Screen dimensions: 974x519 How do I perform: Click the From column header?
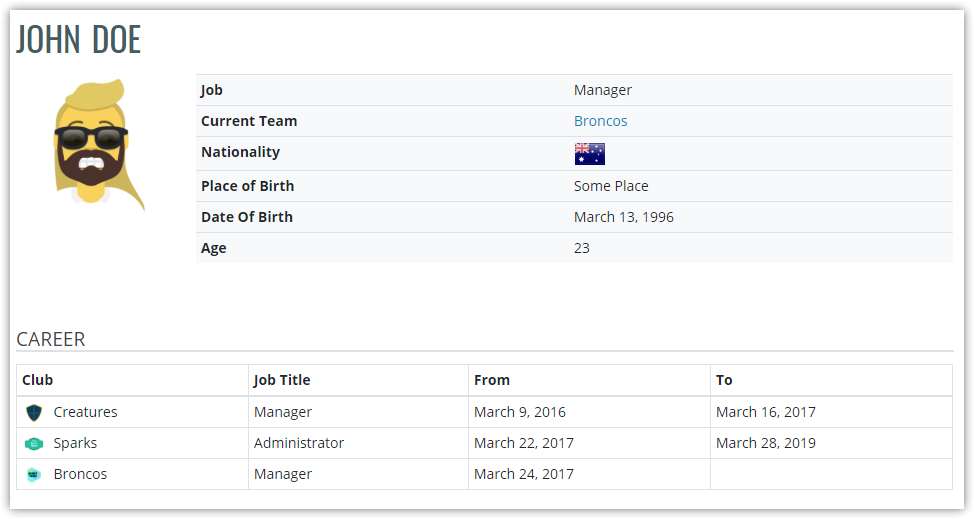pos(492,380)
